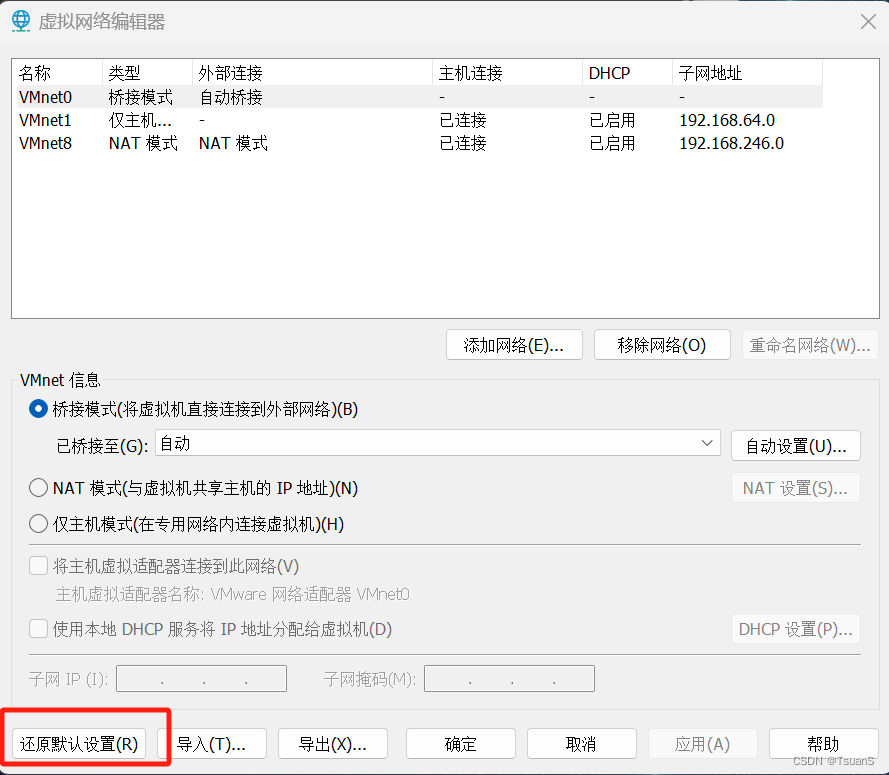
Task: Click 已启用 DHCP cell of VMnet8
Action: [x=612, y=143]
